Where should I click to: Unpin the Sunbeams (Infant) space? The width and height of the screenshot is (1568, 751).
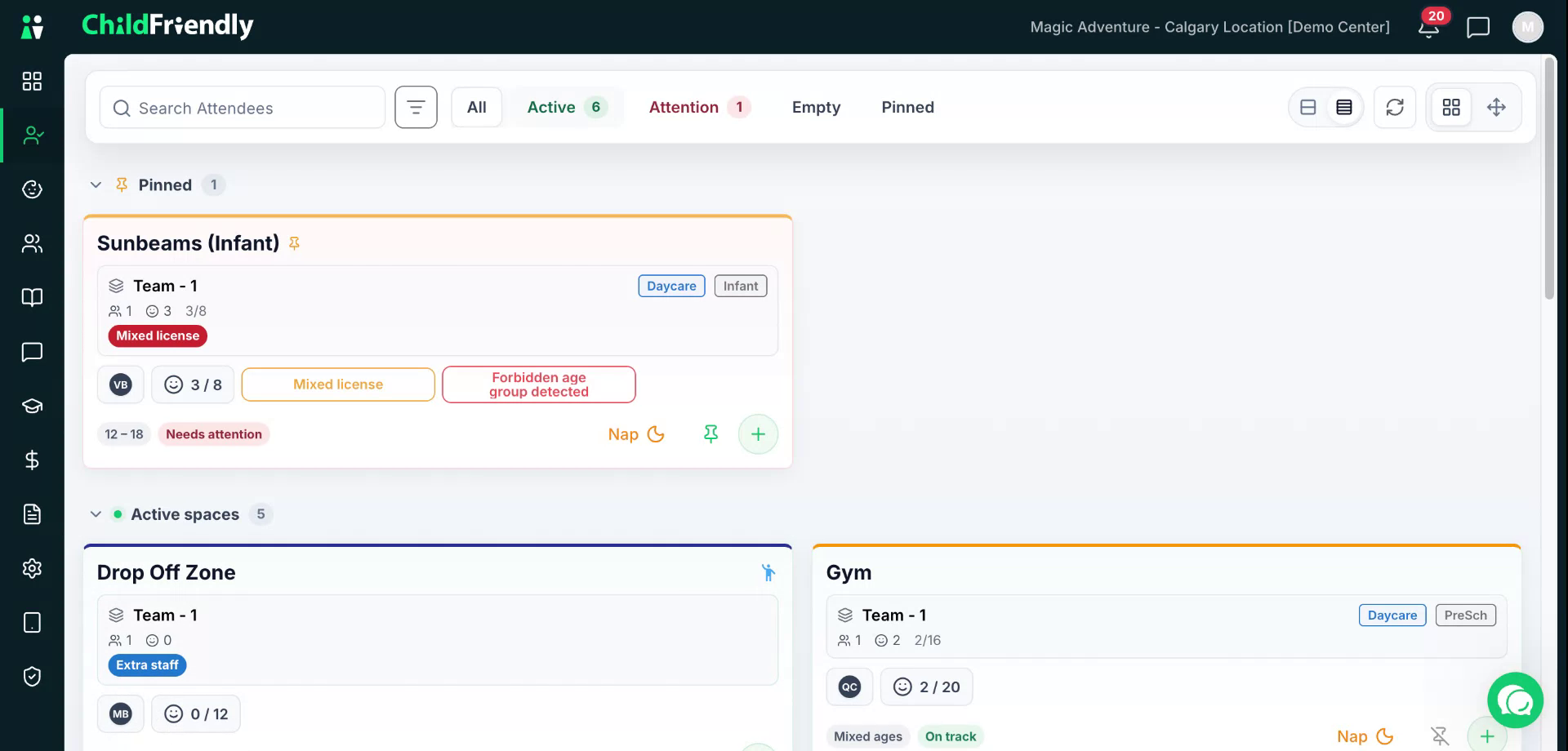click(x=711, y=434)
